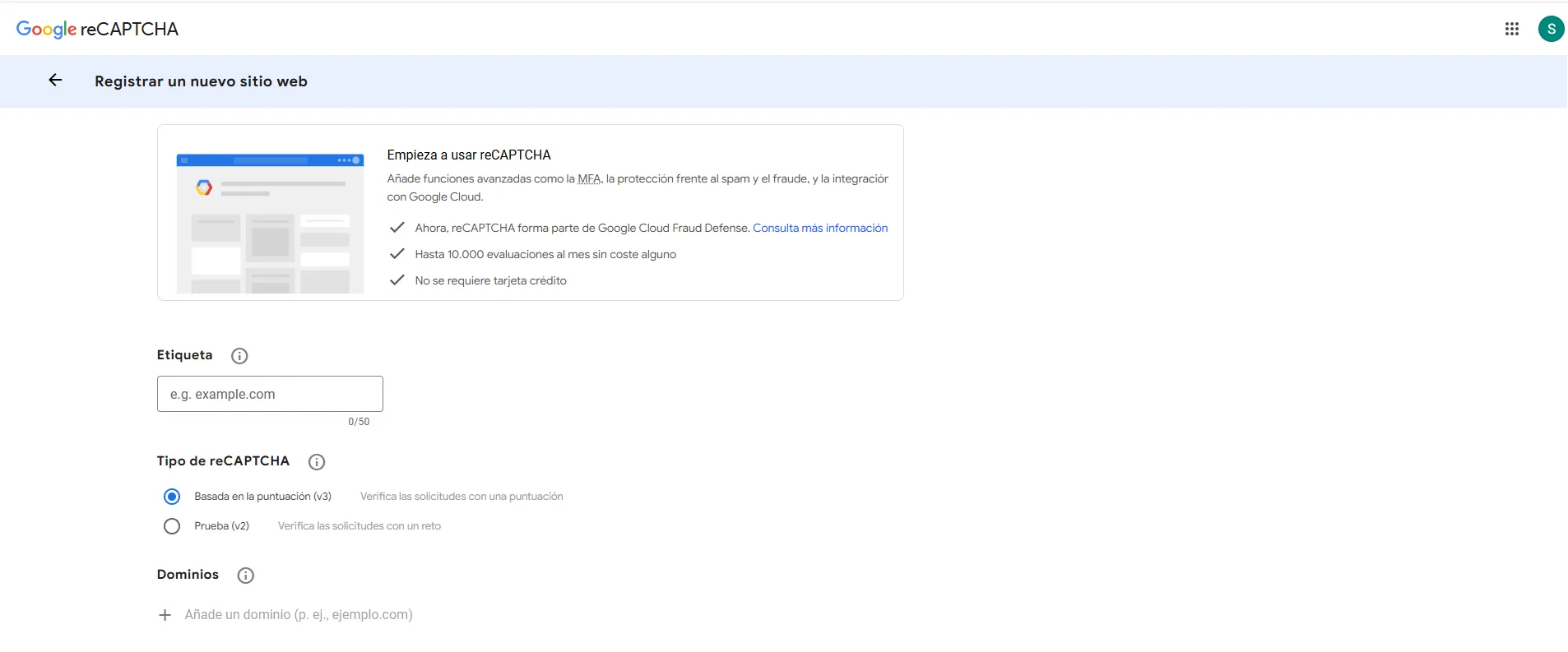Select Prueba (v2) radio option
Image resolution: width=1568 pixels, height=652 pixels.
tap(172, 526)
